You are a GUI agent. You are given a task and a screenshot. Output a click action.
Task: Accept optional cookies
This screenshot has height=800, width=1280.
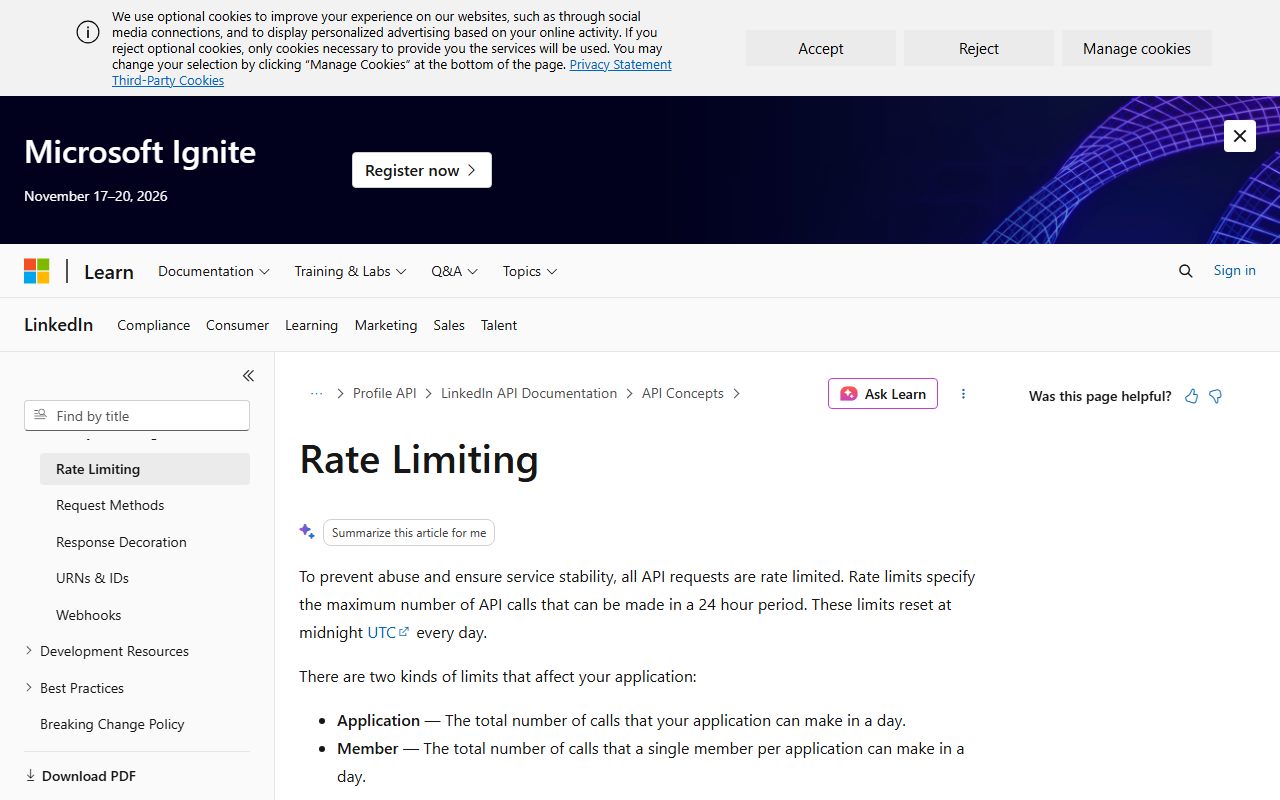click(x=821, y=48)
